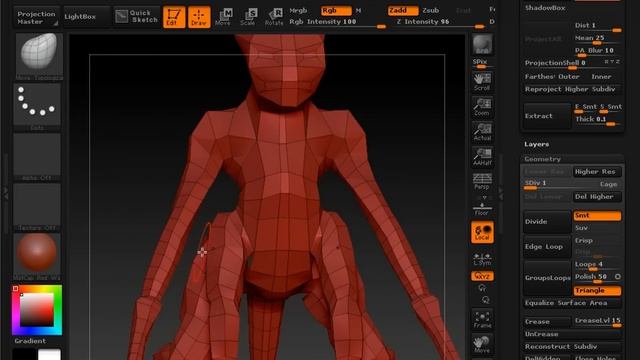Click the Zoom canvas icon
Screen dimensions: 640x360
coord(482,107)
